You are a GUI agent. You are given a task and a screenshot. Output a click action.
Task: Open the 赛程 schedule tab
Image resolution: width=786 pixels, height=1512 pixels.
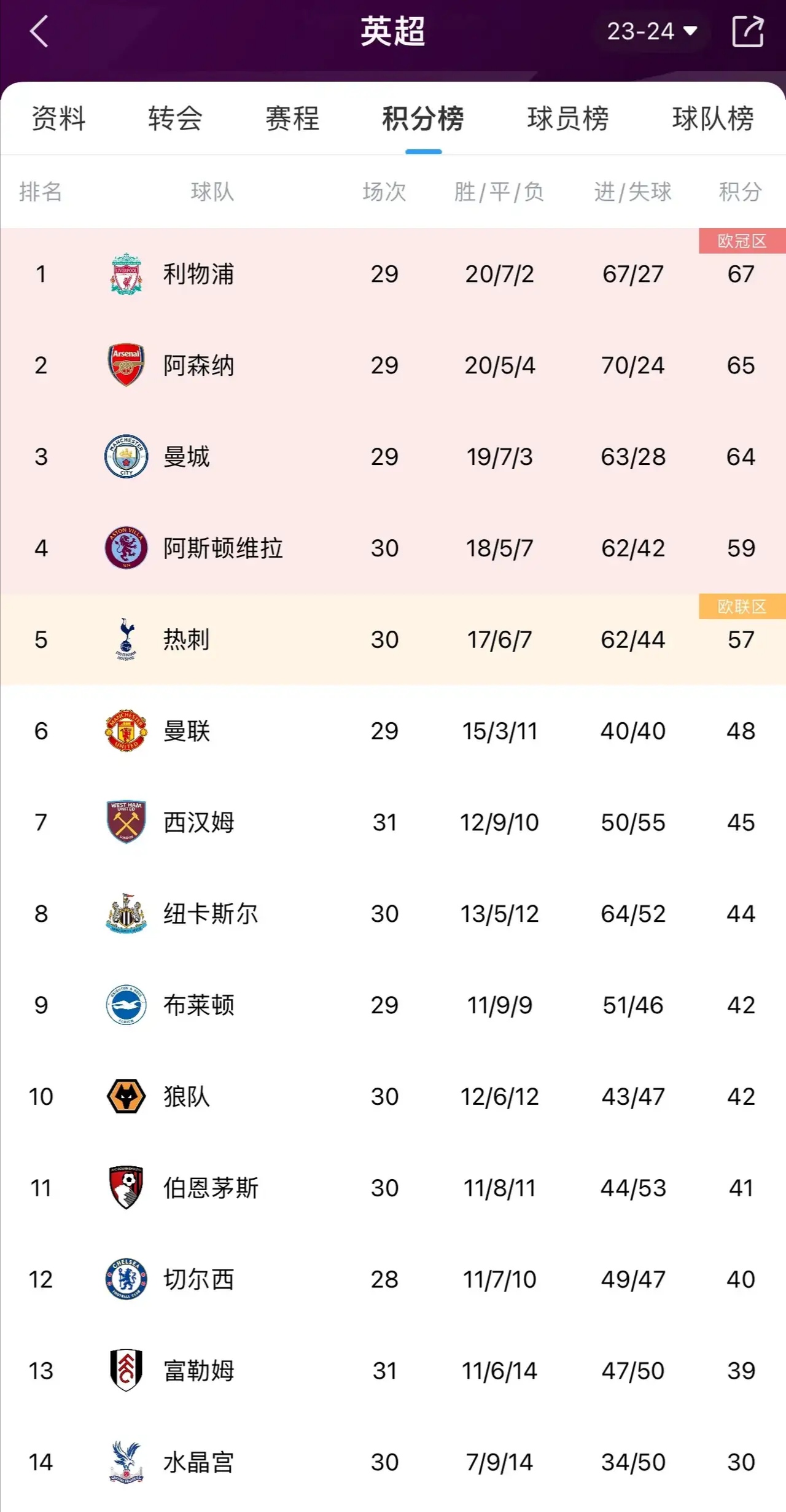pyautogui.click(x=292, y=120)
